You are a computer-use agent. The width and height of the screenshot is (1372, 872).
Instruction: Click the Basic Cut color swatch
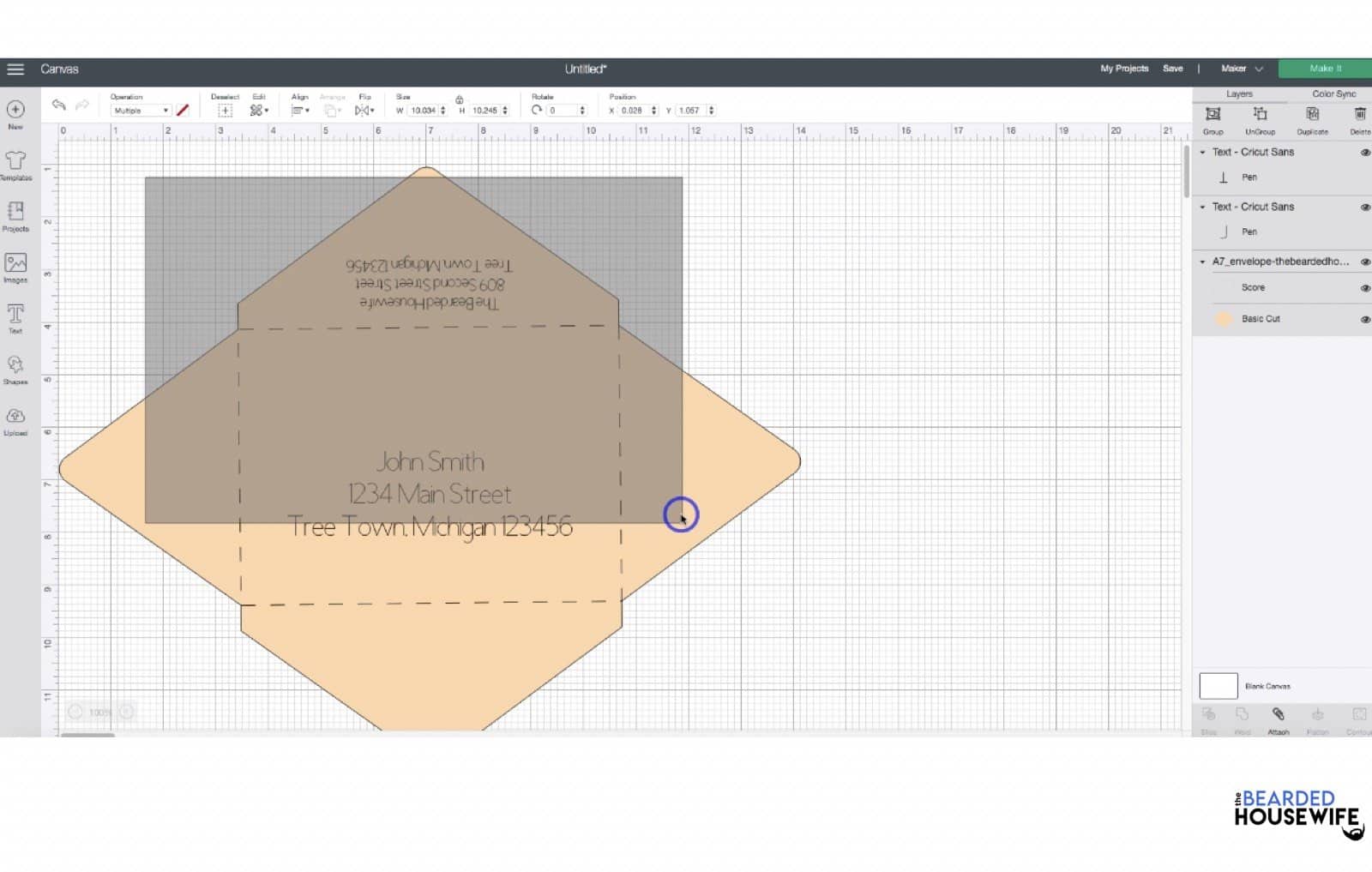pos(1224,319)
